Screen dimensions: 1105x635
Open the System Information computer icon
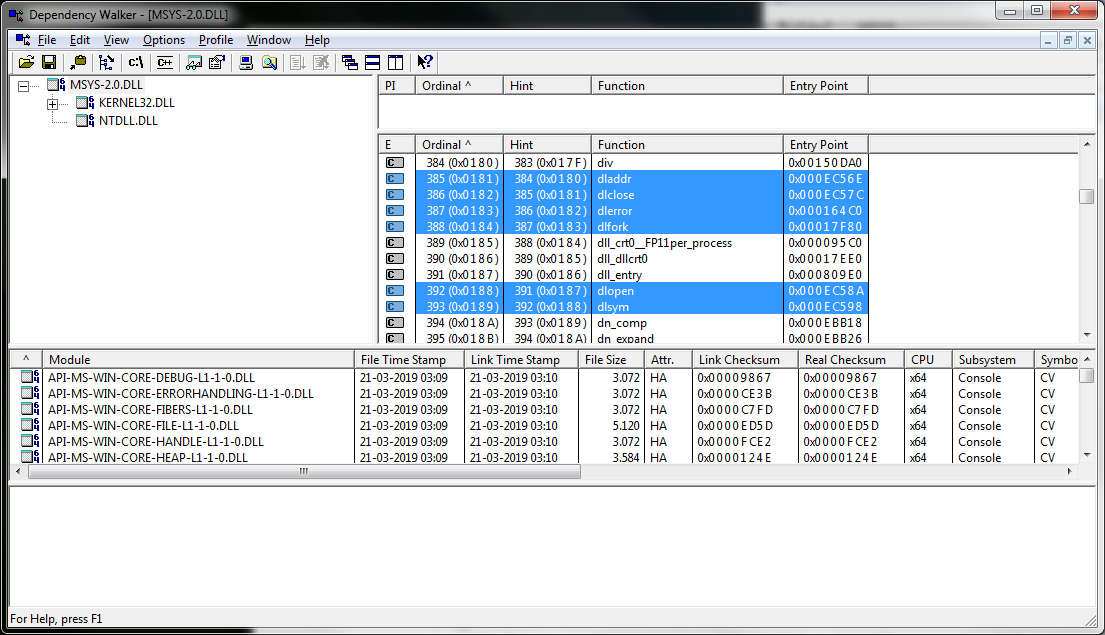(246, 63)
